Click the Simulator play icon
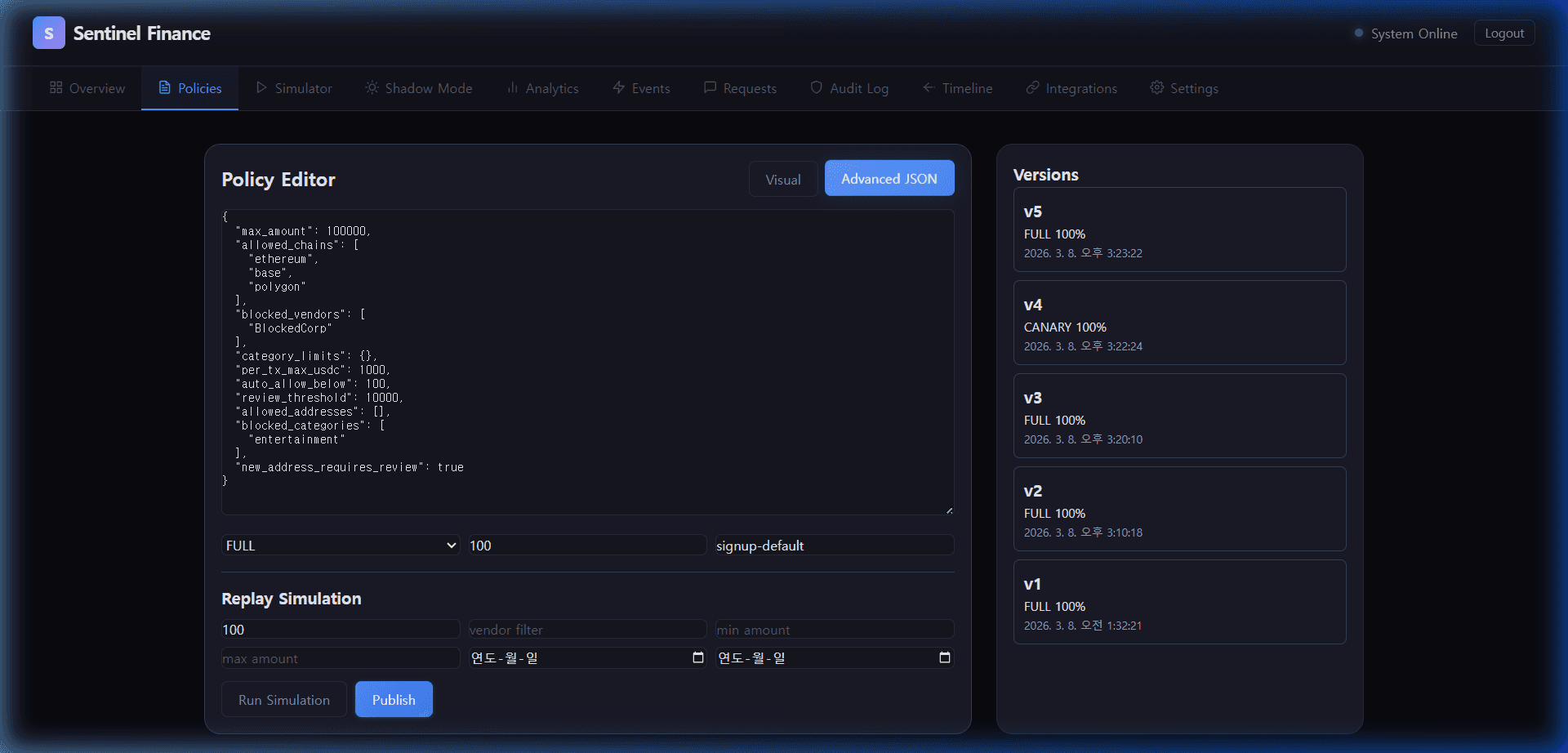1568x753 pixels. coord(261,87)
